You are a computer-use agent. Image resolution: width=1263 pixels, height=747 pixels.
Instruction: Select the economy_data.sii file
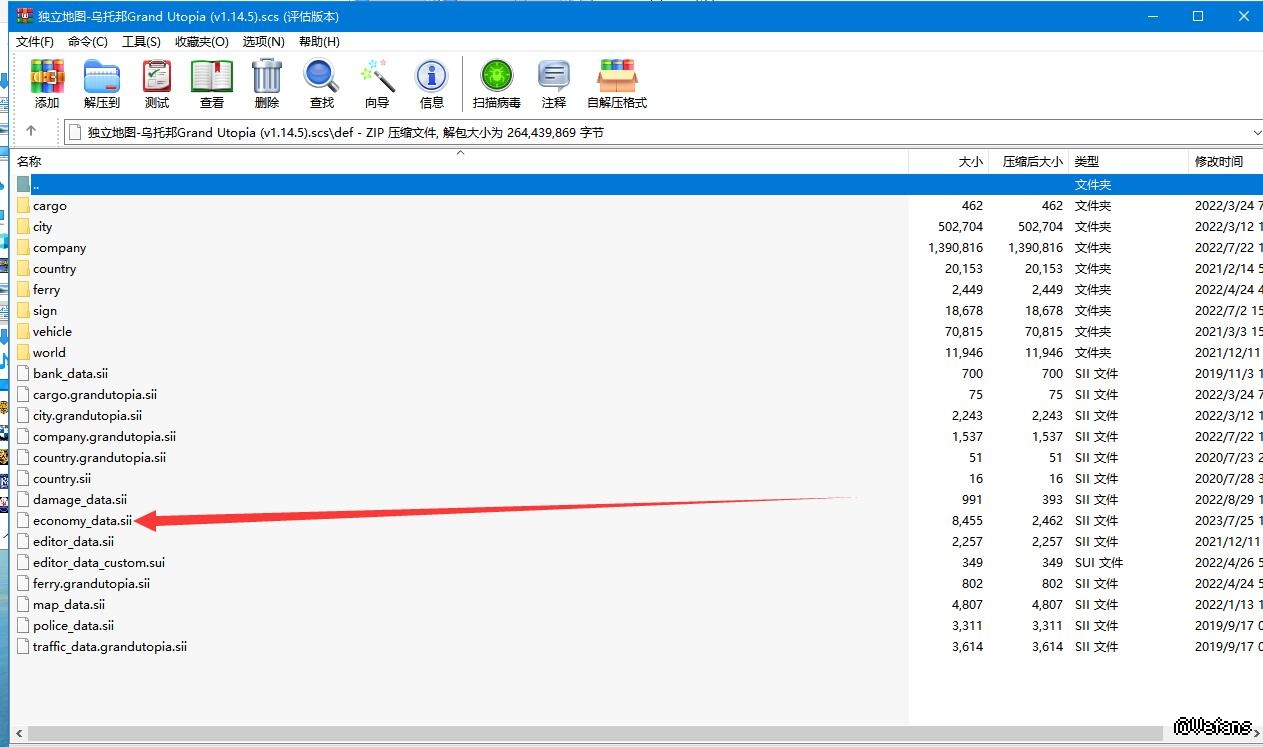(x=82, y=520)
